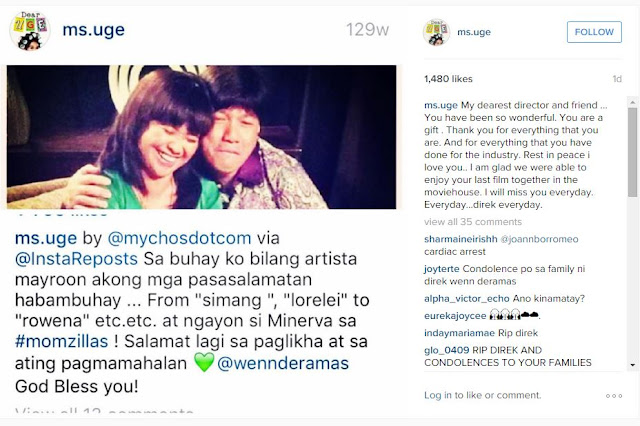Click the reposted photo of two people
The width and height of the screenshot is (640, 426).
pyautogui.click(x=201, y=137)
